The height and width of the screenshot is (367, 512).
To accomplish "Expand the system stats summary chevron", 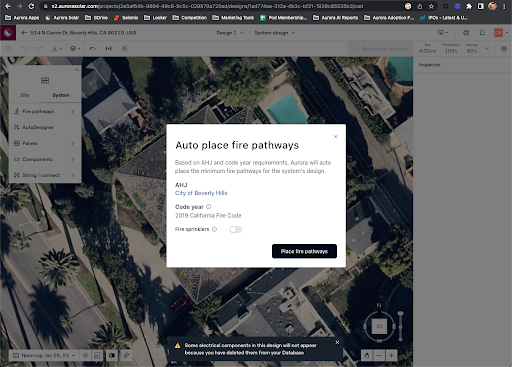I will (487, 49).
